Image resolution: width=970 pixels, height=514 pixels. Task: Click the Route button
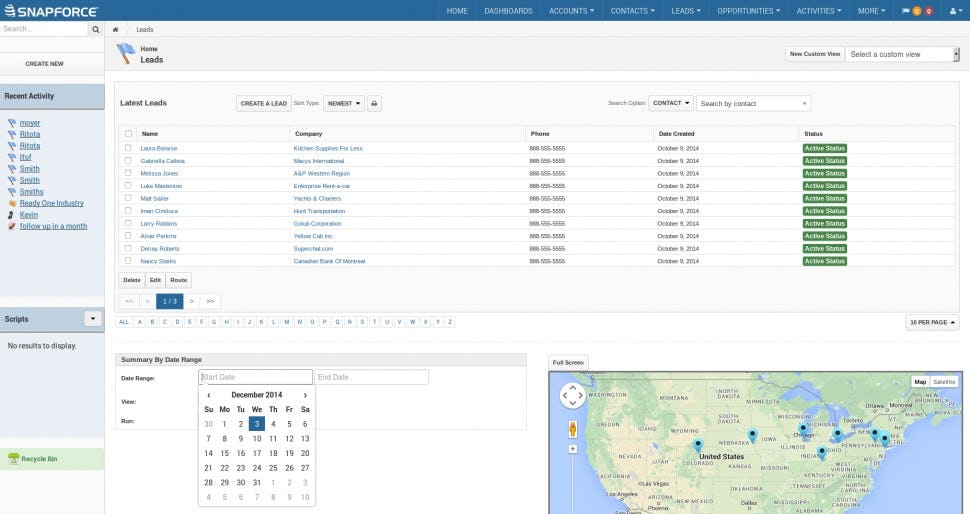point(179,280)
